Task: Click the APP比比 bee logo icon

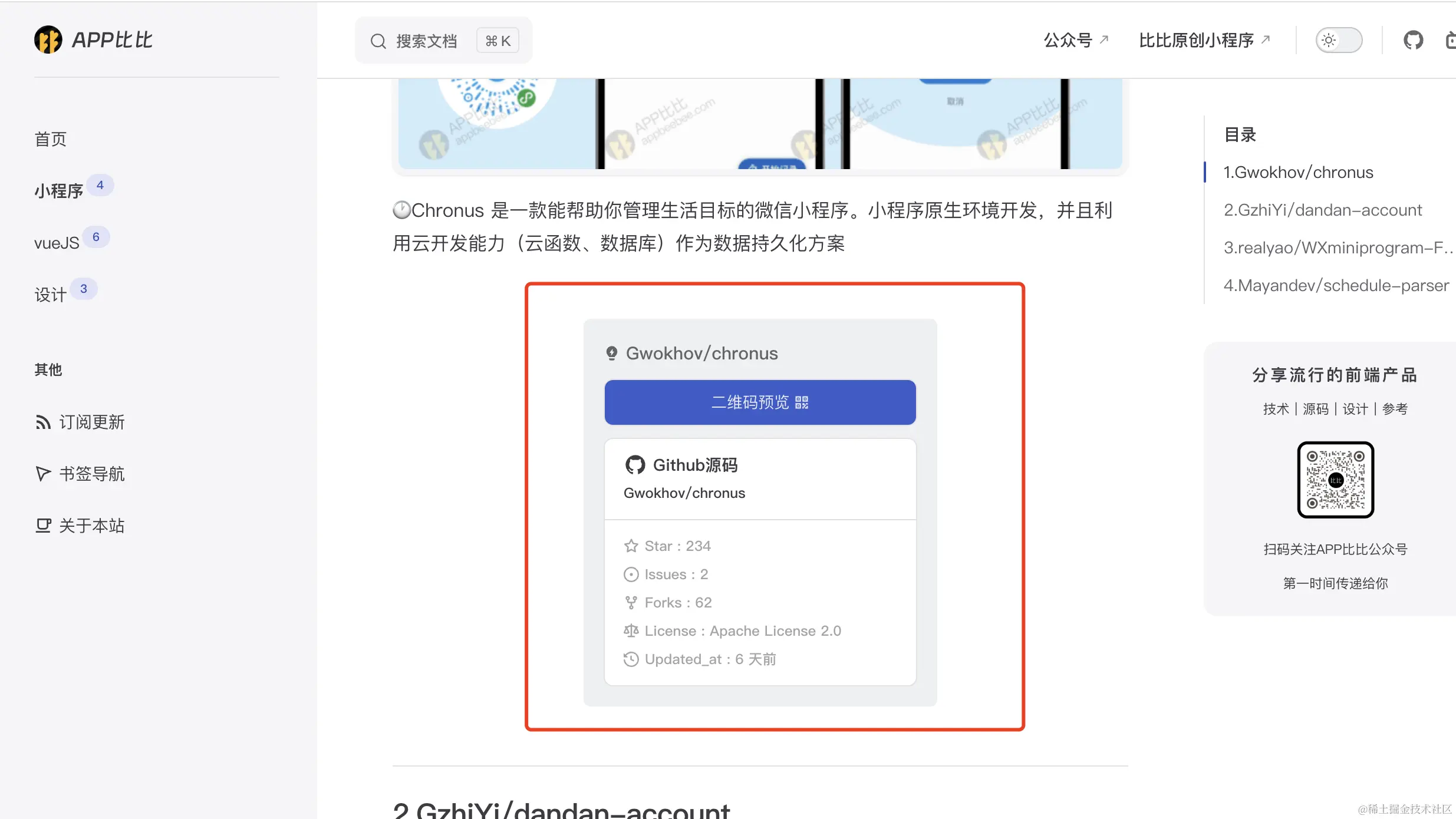Action: pyautogui.click(x=48, y=40)
